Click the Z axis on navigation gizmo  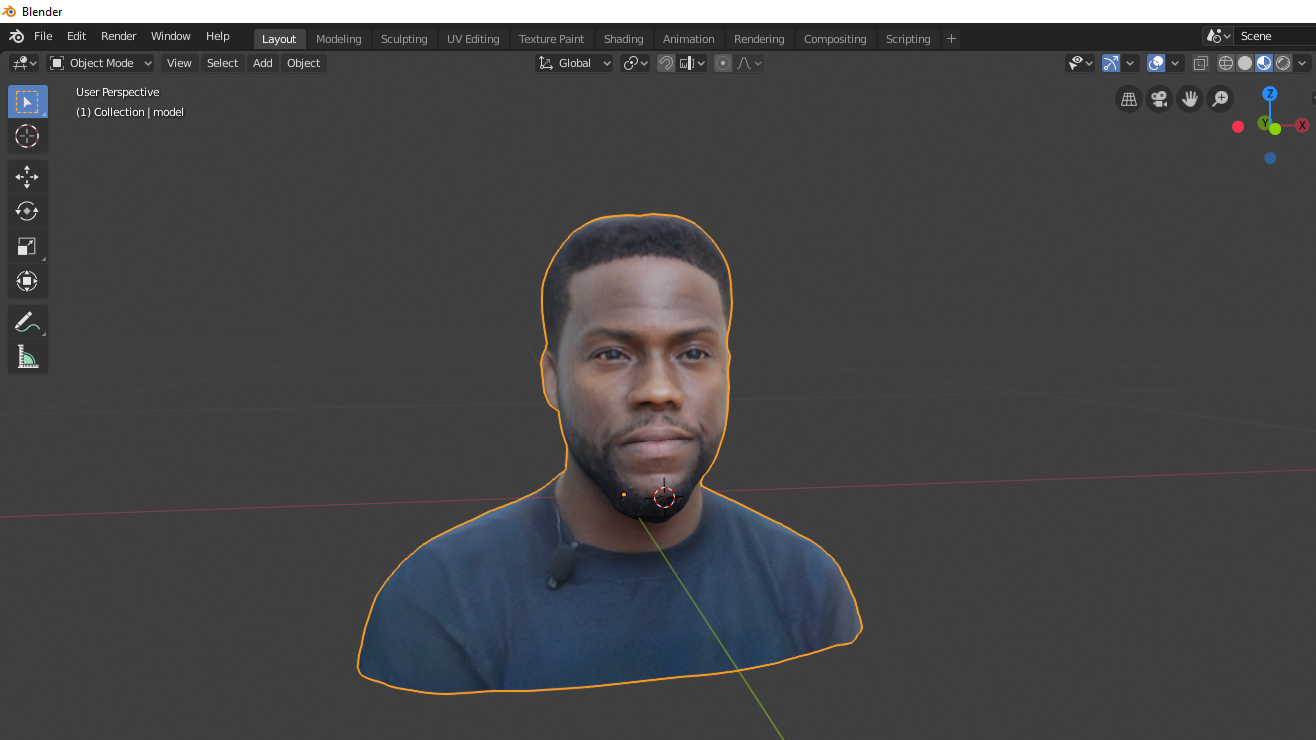1269,94
